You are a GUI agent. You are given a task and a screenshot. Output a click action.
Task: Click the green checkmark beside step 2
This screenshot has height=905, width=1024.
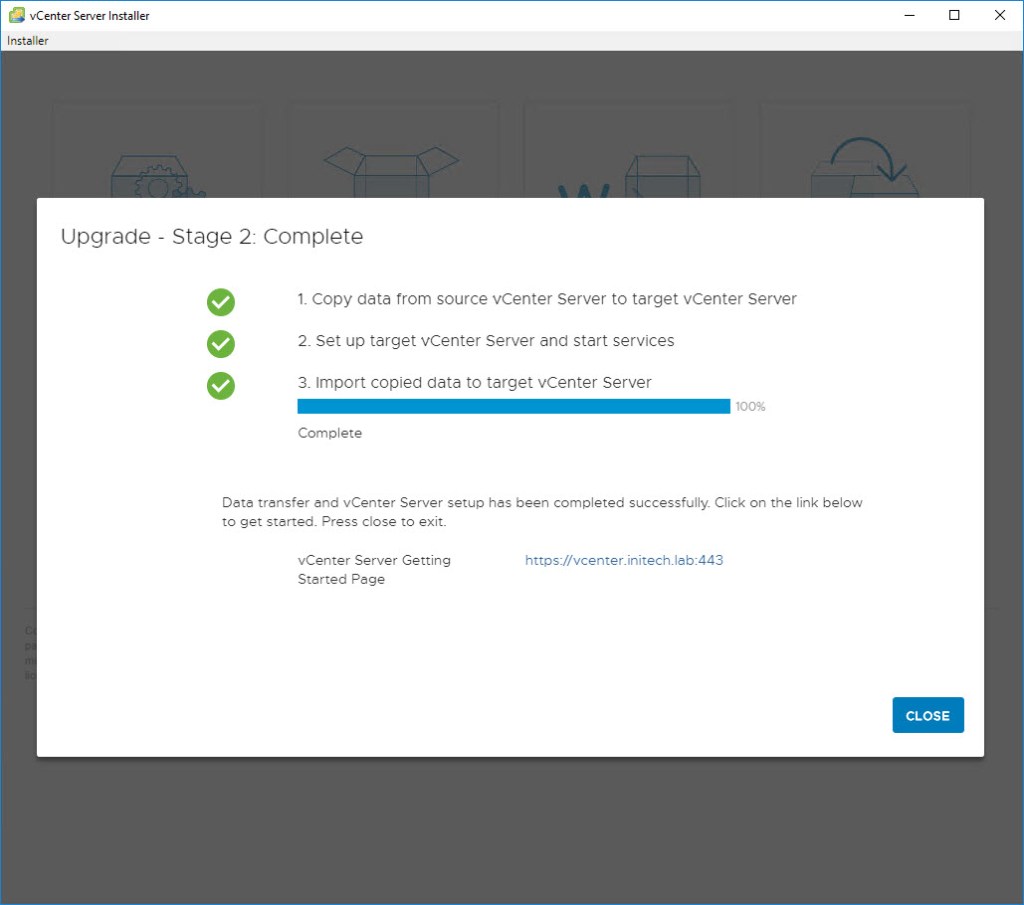click(x=221, y=344)
